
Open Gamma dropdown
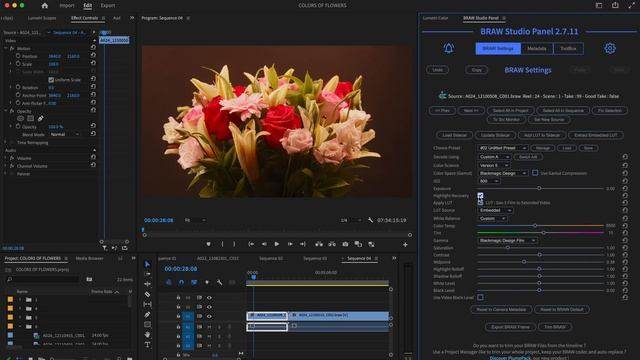pos(507,240)
